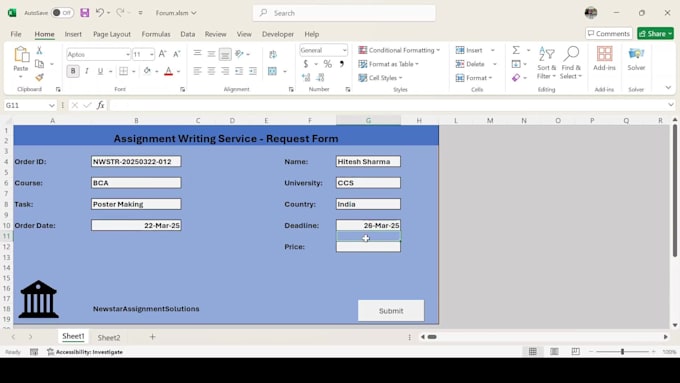680x383 pixels.
Task: Click the Copy icon
Action: pyautogui.click(x=39, y=64)
